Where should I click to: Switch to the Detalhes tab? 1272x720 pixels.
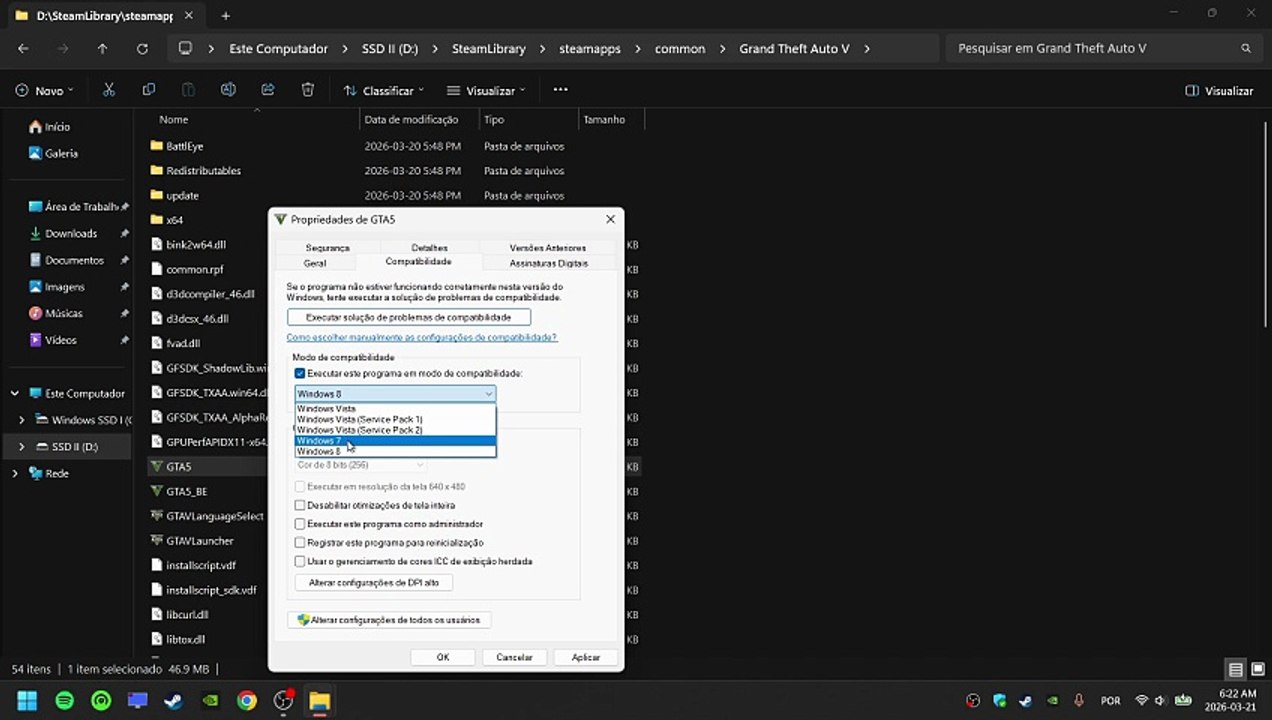[x=429, y=247]
